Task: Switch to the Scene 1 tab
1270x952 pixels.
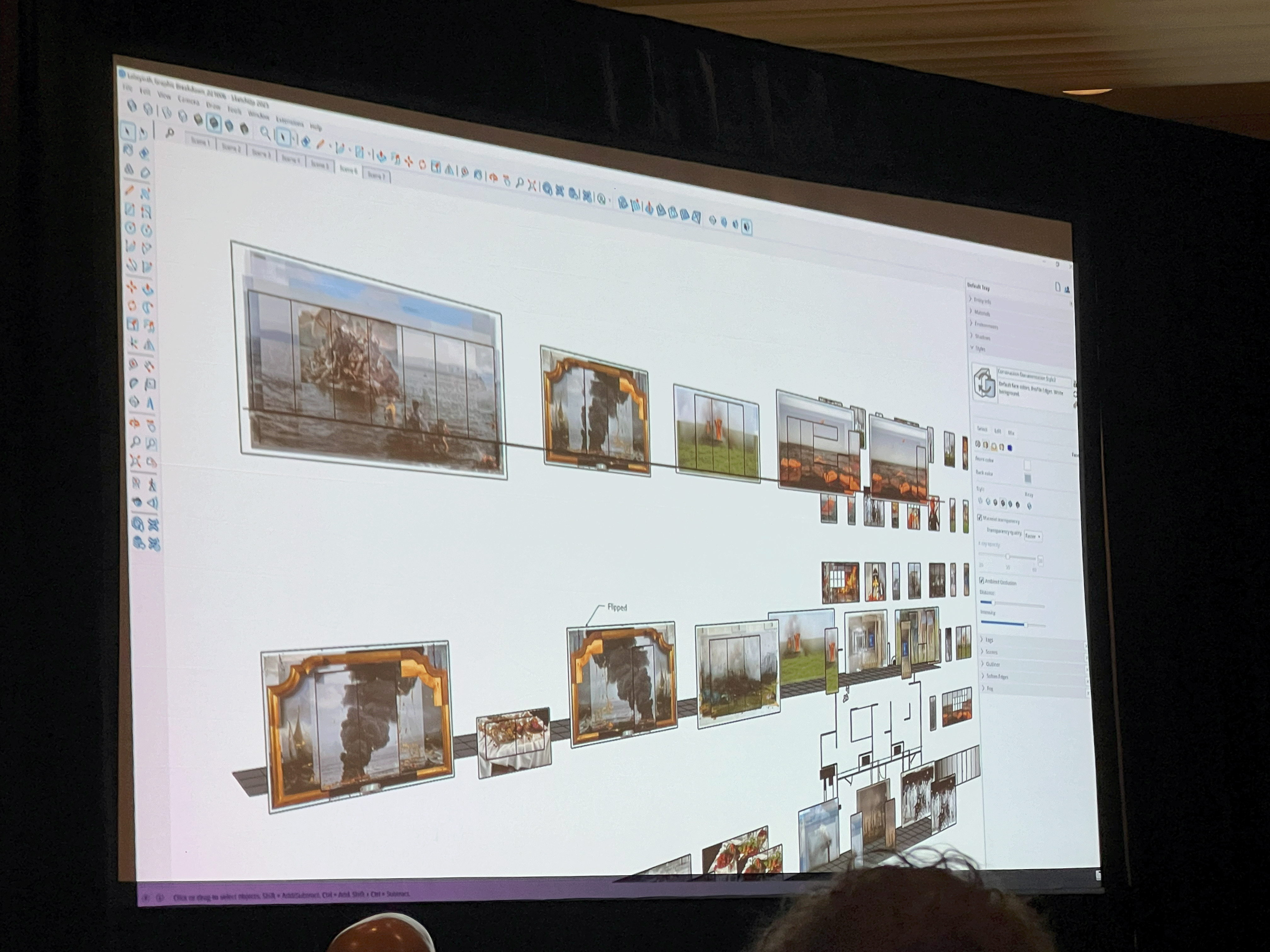Action: pyautogui.click(x=200, y=141)
